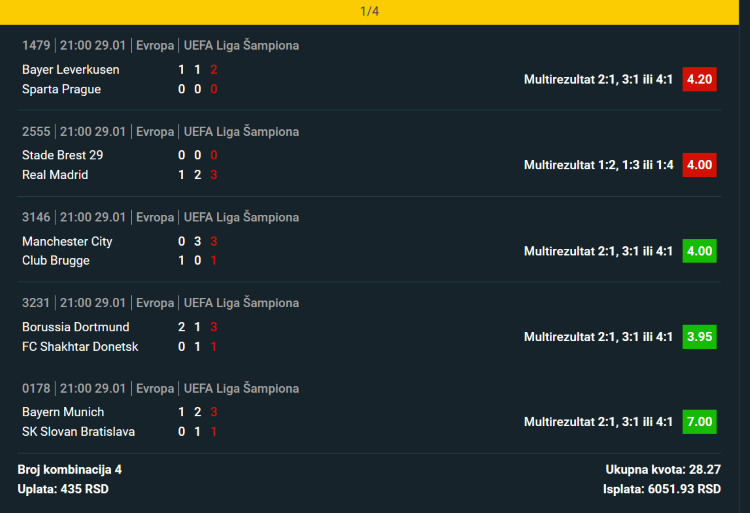The height and width of the screenshot is (513, 750).
Task: Open the Real Madrid team entry
Action: point(55,175)
